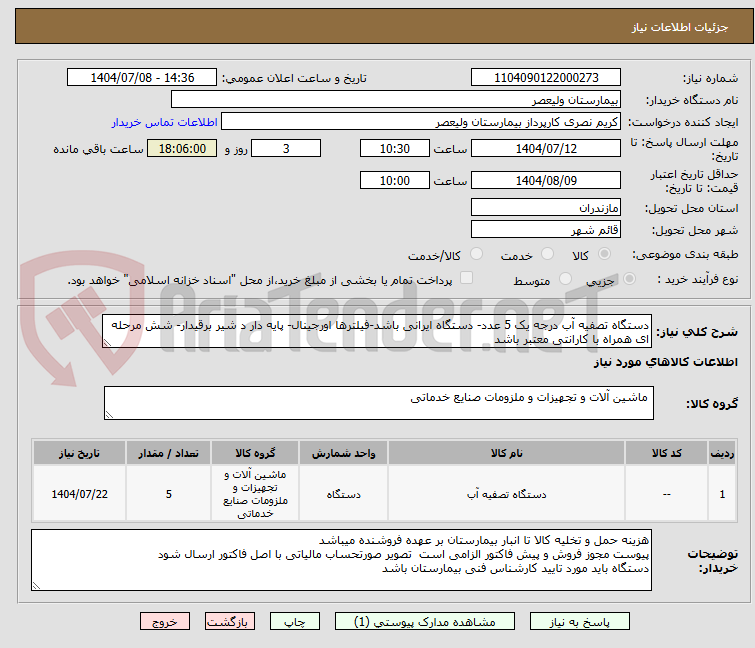Toggle the اسناد خزانه اسلامی payment checkbox

[x=466, y=281]
